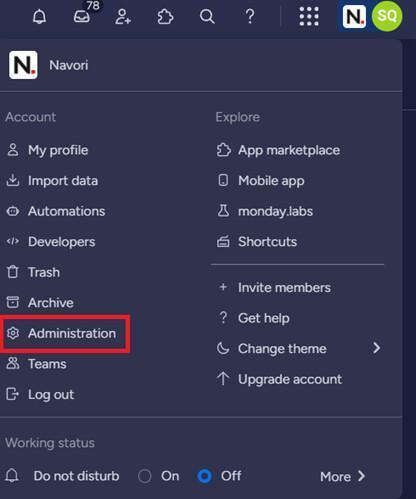
Task: Expand More working status options
Action: coord(342,476)
